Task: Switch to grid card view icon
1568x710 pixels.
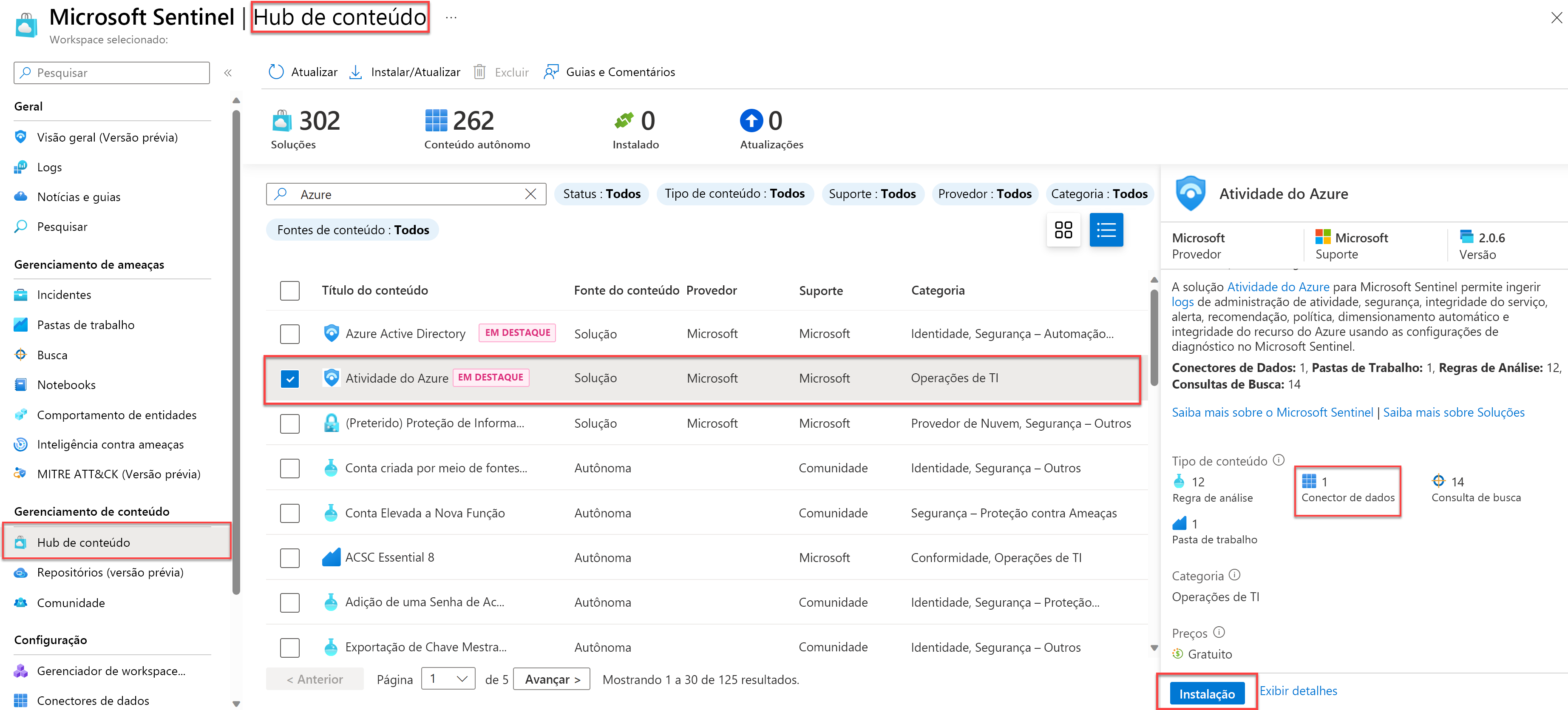Action: [1063, 230]
